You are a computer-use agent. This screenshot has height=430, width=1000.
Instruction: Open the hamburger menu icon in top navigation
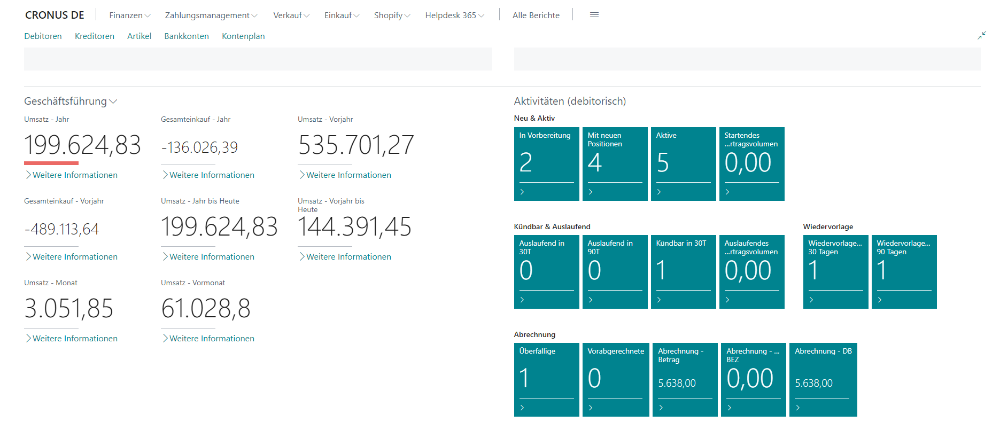pos(594,15)
